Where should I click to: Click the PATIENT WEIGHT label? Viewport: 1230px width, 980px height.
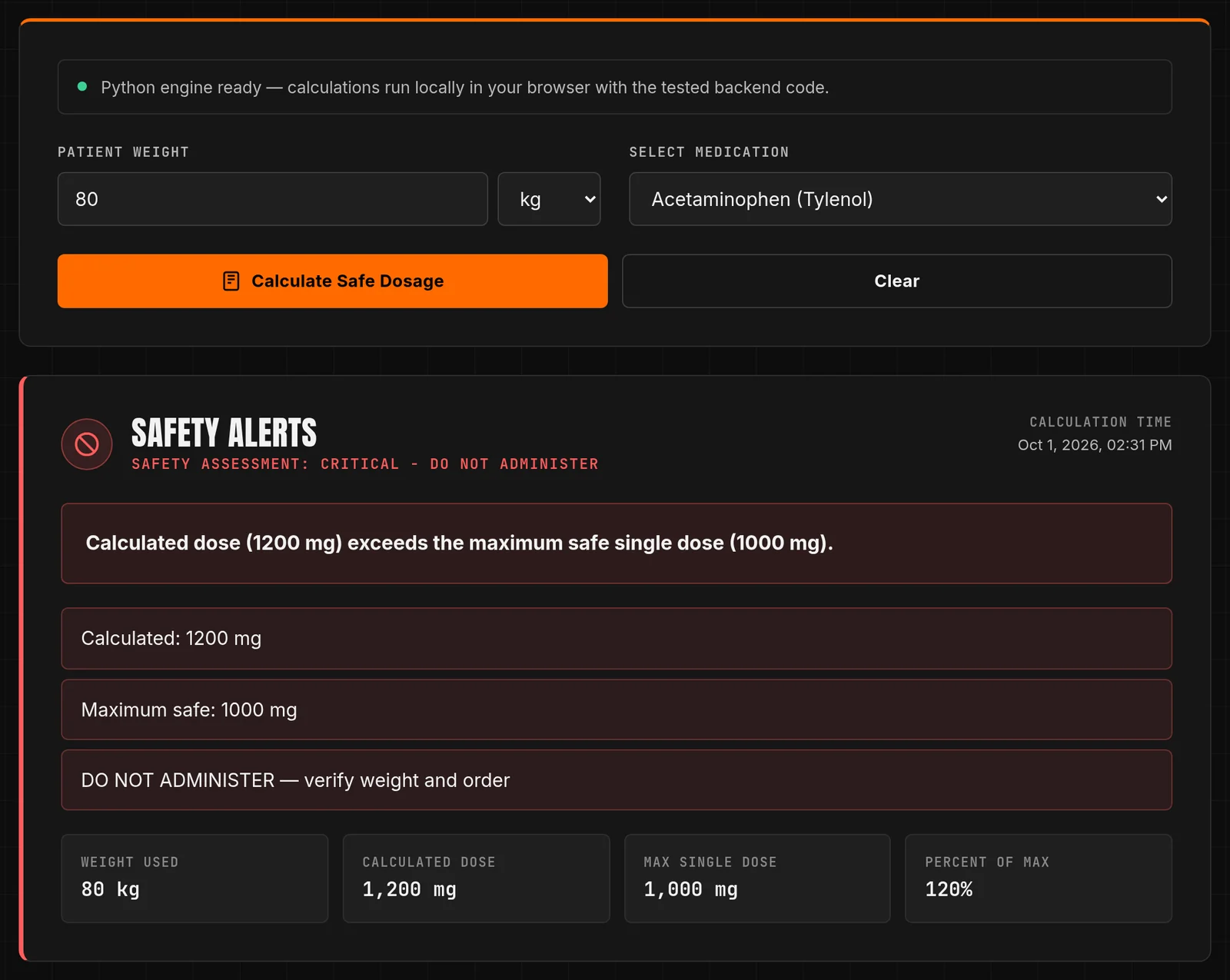(123, 152)
